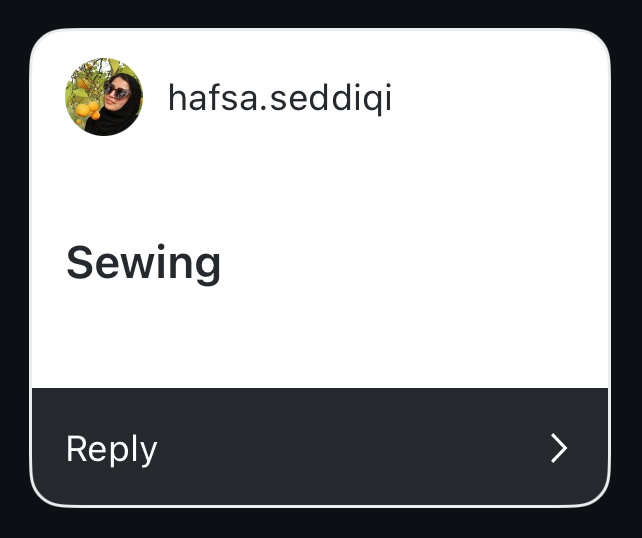Tap the bold Sewing heading
Image resolution: width=642 pixels, height=538 pixels.
(143, 263)
